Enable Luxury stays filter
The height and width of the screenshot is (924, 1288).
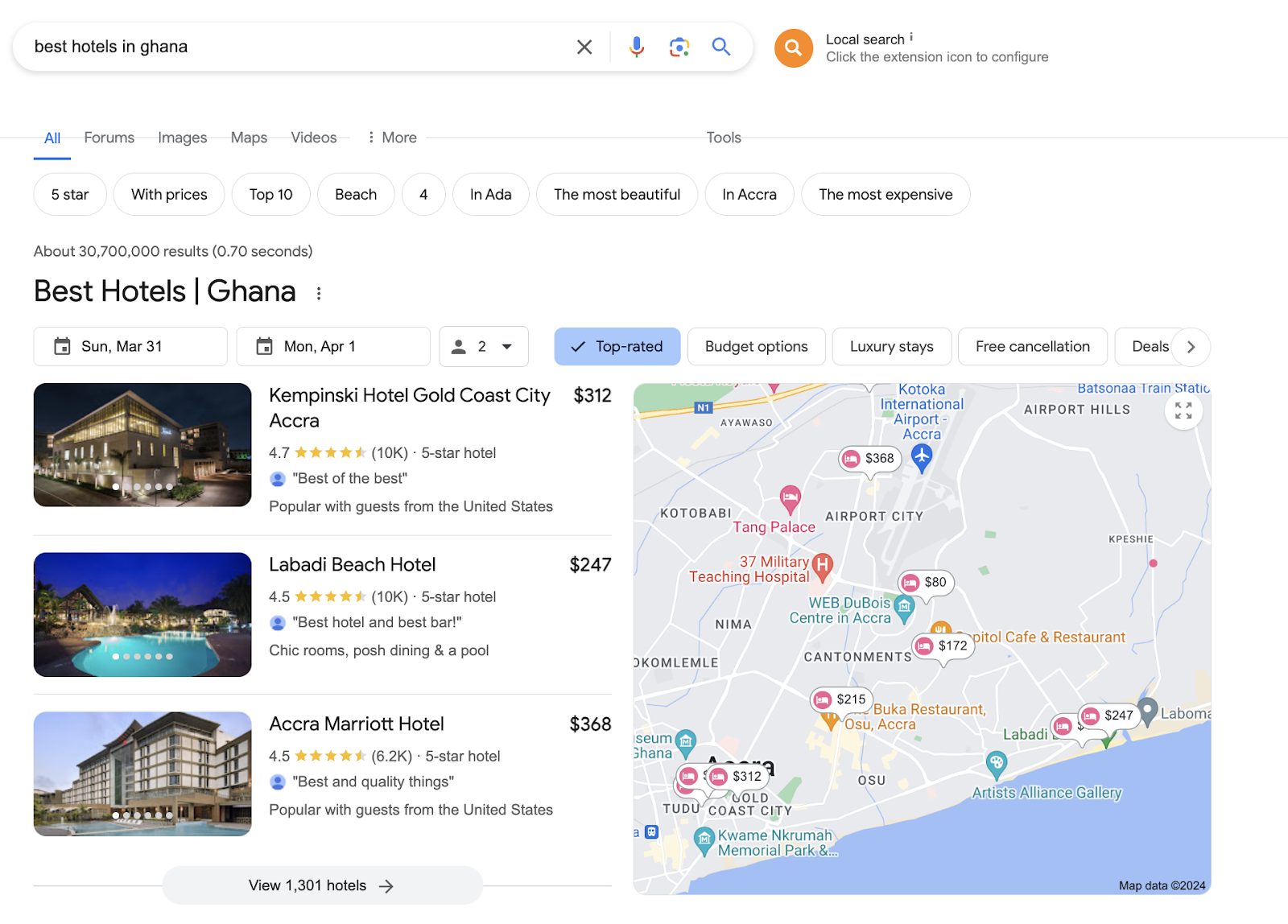pos(892,347)
